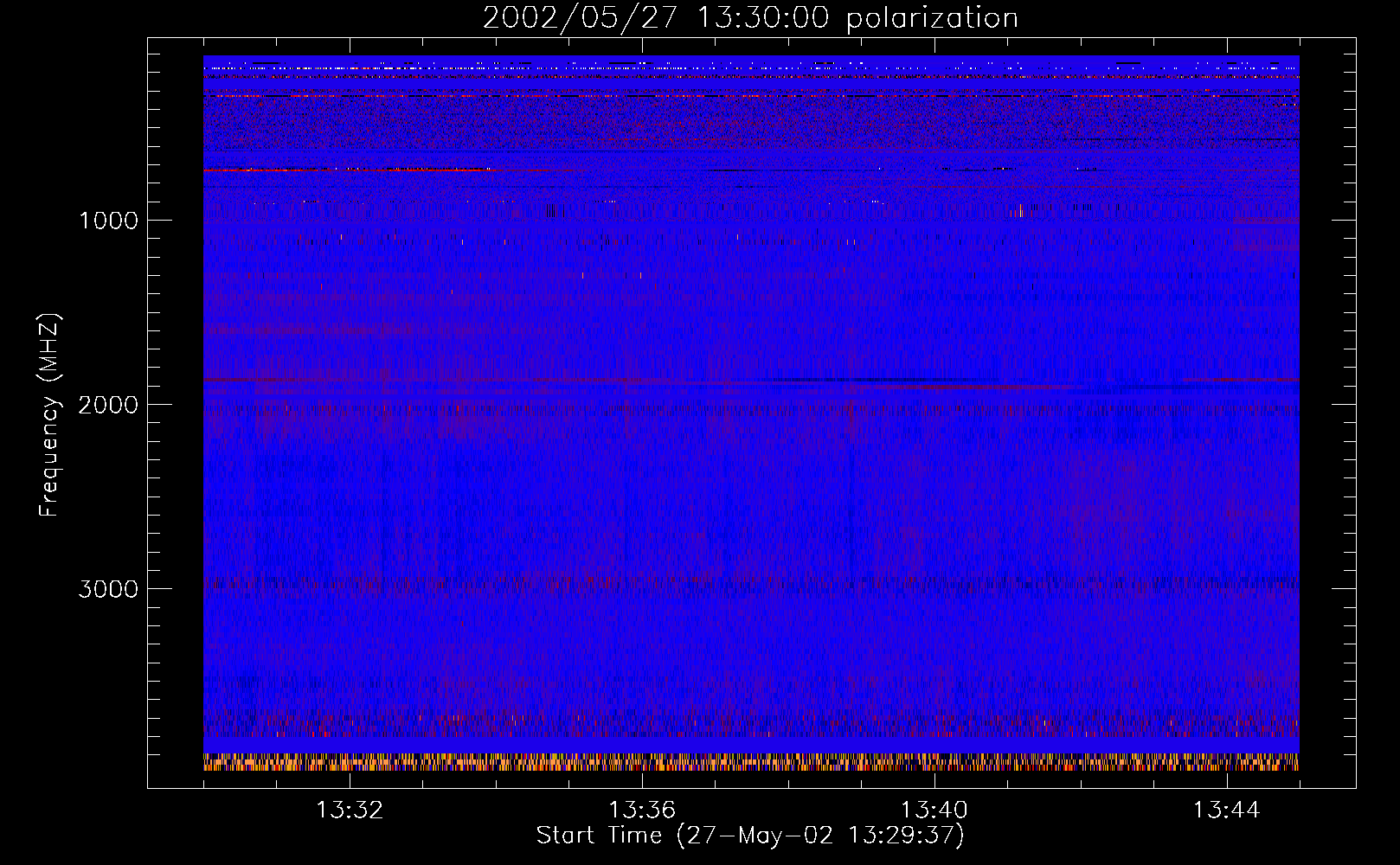Viewport: 1400px width, 865px height.
Task: Click the '1000' frequency tick label
Action: coord(108,221)
